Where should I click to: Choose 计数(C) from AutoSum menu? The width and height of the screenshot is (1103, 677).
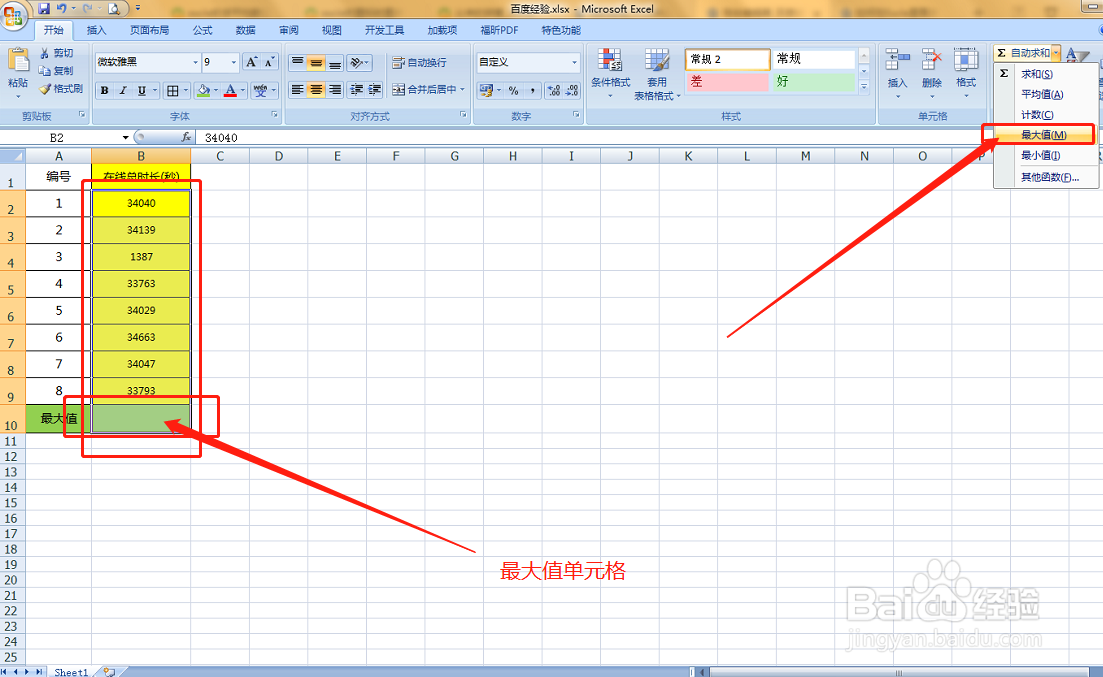pos(1045,115)
